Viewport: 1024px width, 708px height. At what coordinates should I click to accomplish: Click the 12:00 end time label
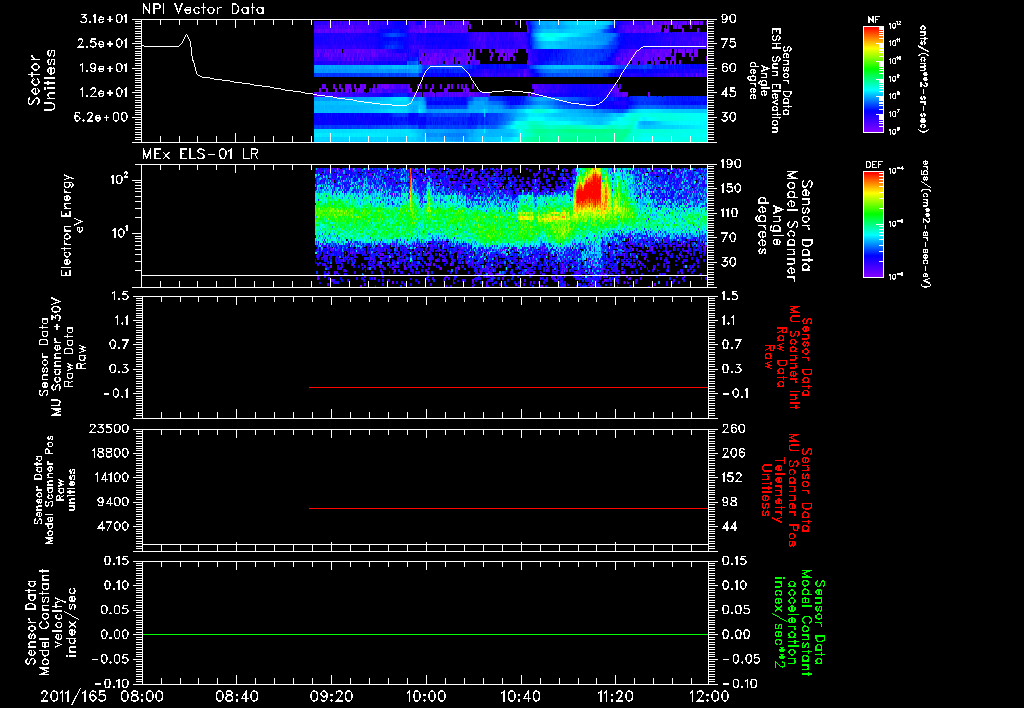pyautogui.click(x=708, y=696)
